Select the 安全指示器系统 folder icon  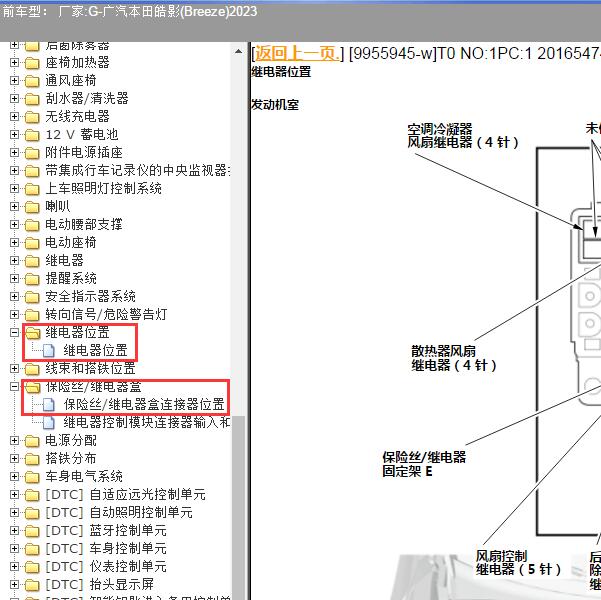[x=32, y=297]
